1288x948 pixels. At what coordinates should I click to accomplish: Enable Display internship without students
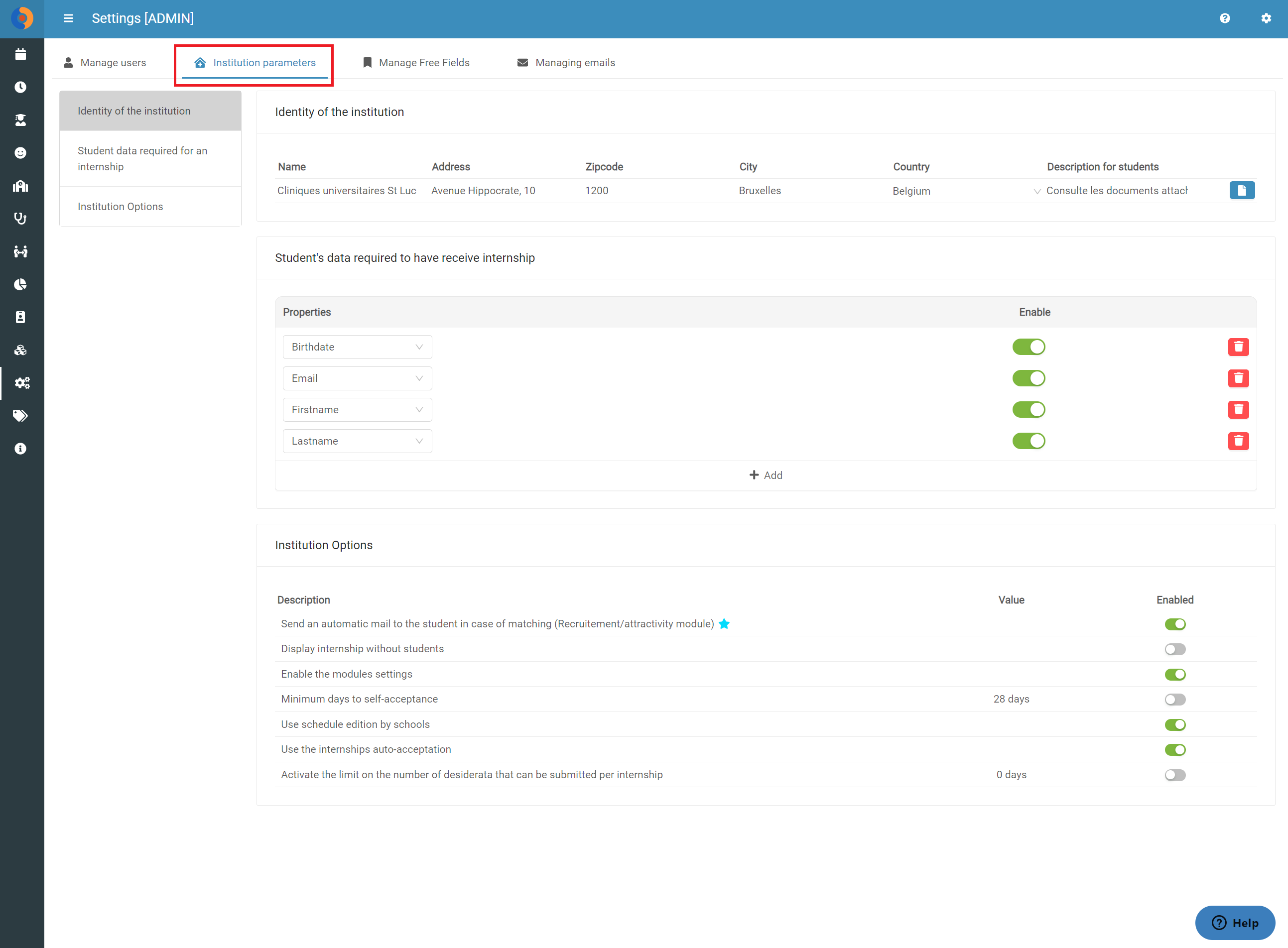(1175, 649)
